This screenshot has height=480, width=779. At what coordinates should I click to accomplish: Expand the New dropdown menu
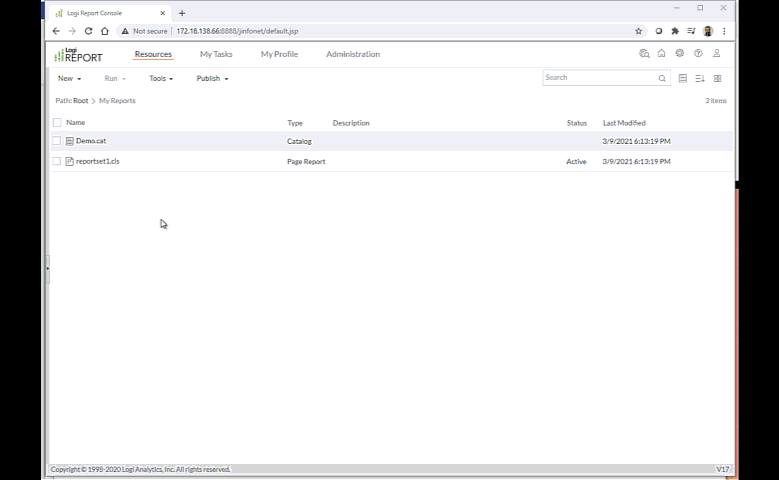[69, 78]
